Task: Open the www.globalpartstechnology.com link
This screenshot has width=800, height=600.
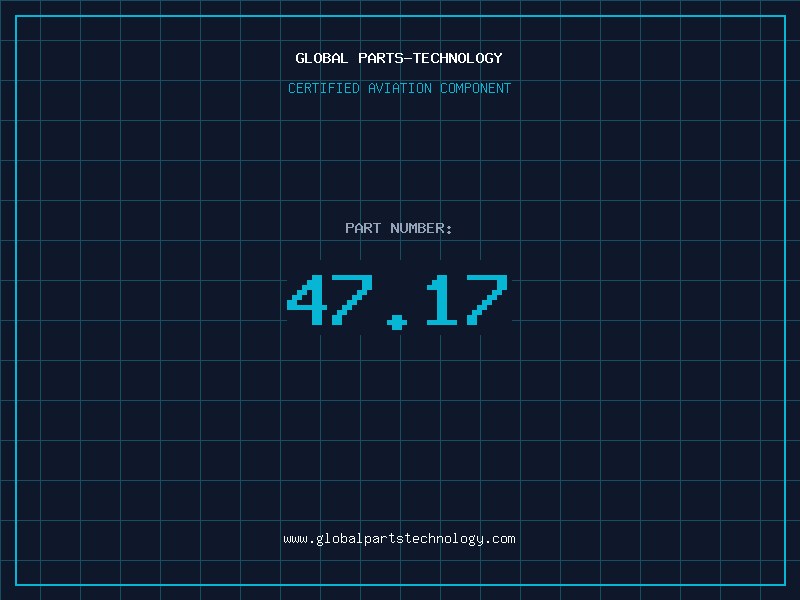Action: click(x=399, y=539)
